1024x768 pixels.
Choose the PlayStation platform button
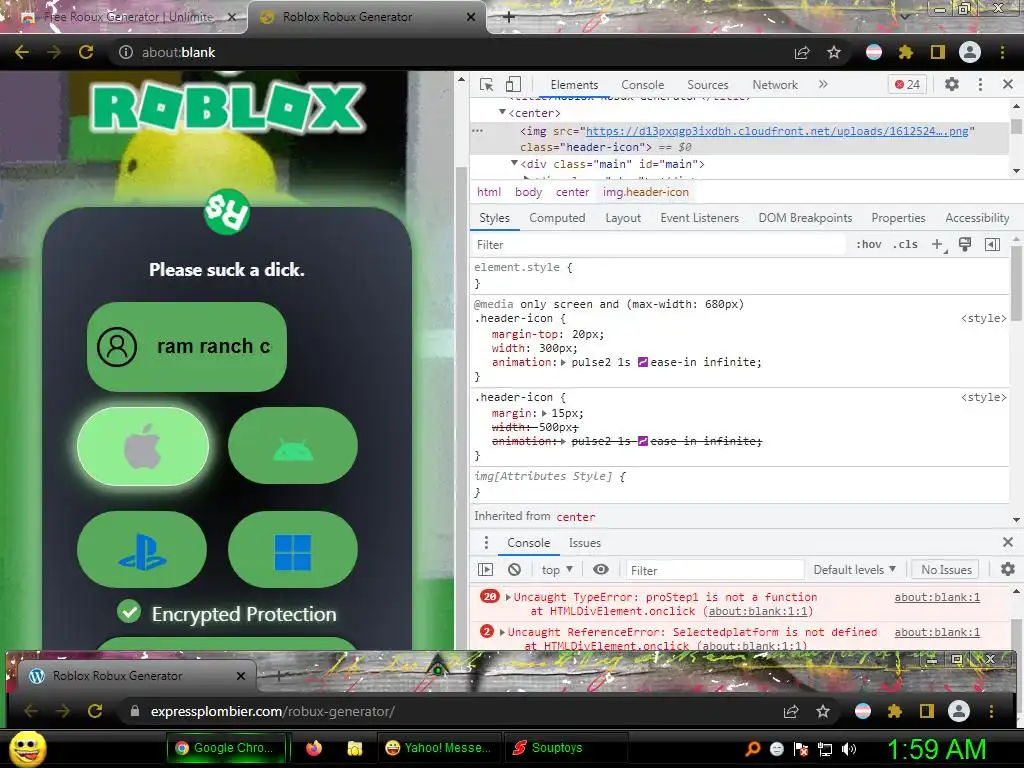click(142, 550)
